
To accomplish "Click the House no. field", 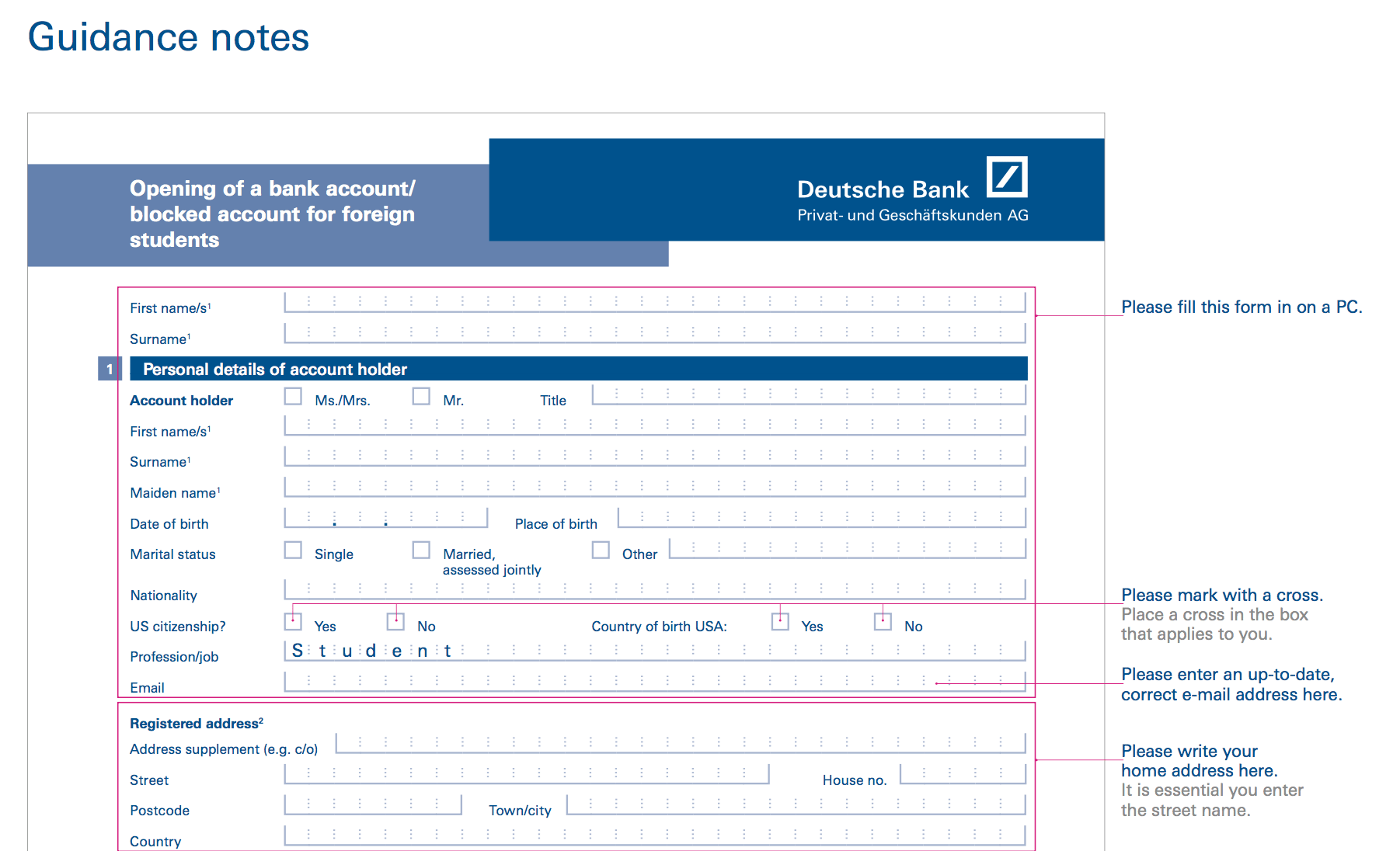I will point(963,774).
